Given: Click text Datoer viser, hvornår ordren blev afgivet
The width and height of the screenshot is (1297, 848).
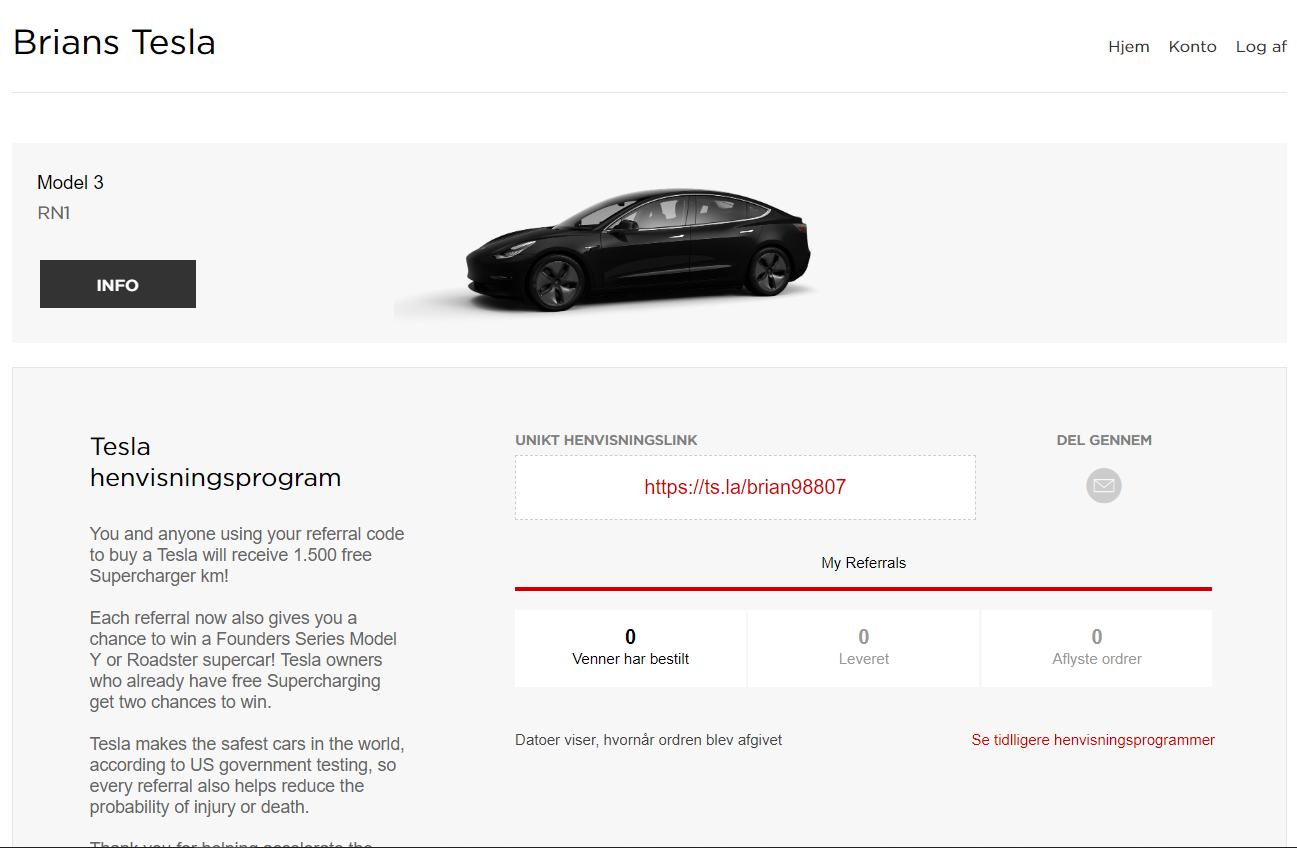Looking at the screenshot, I should coord(648,740).
